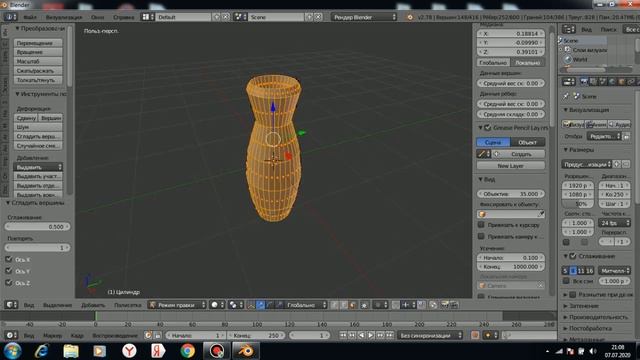Open Глобально orientation dropdown
The image size is (640, 360).
click(306, 305)
